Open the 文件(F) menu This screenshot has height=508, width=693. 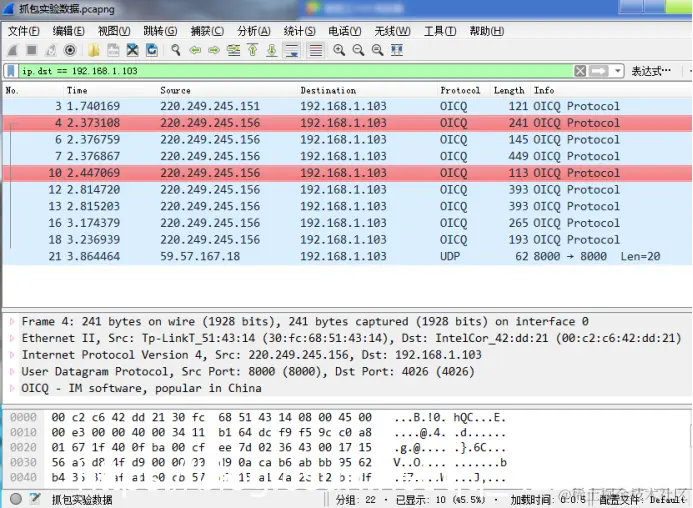coord(23,31)
